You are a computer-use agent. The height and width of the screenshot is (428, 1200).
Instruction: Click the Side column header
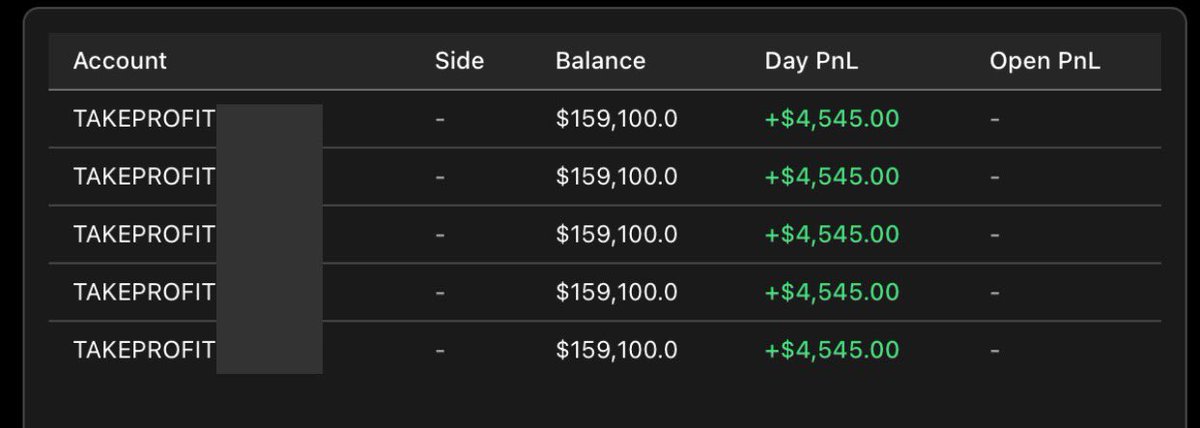click(459, 61)
